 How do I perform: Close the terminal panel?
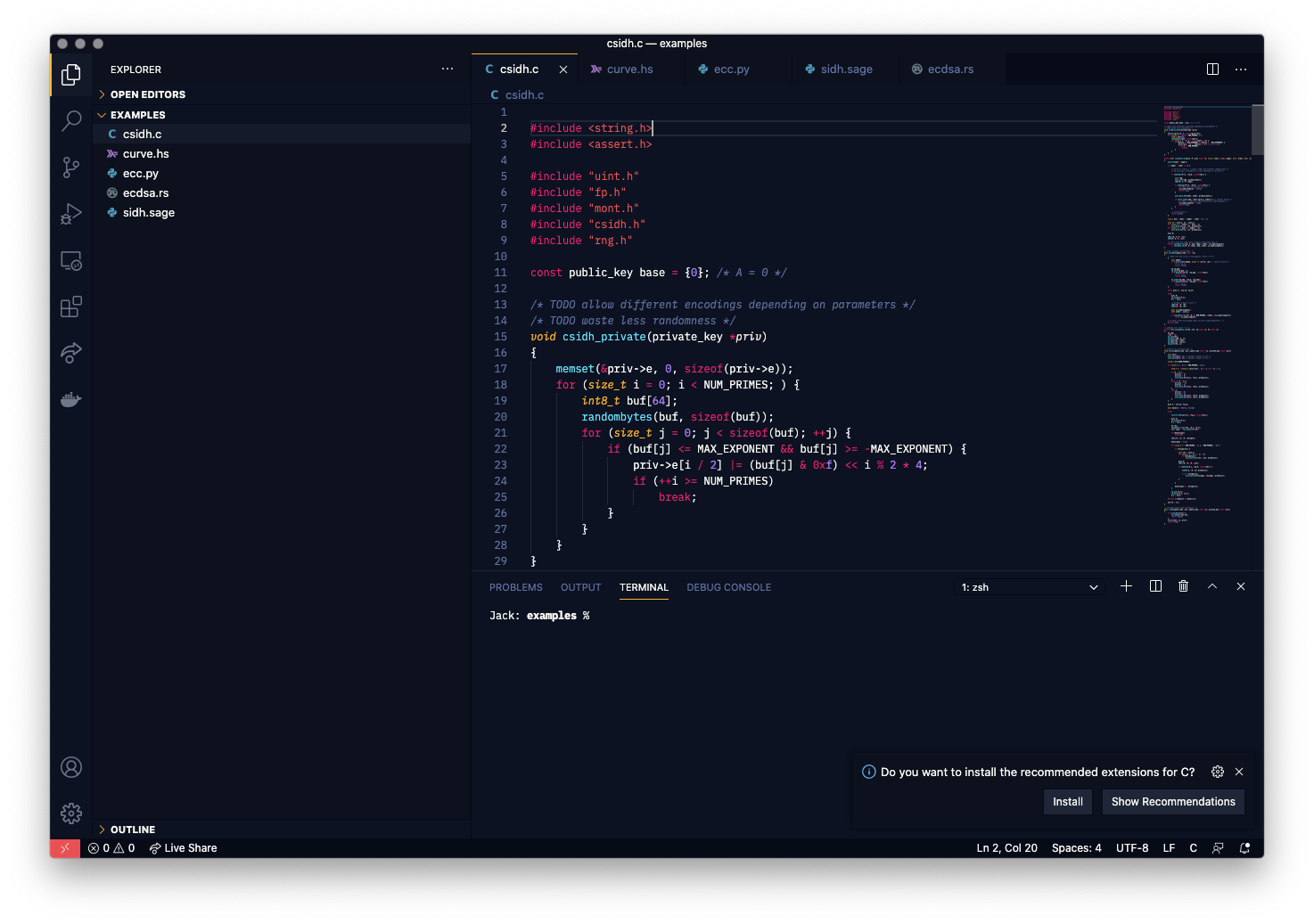(1241, 586)
